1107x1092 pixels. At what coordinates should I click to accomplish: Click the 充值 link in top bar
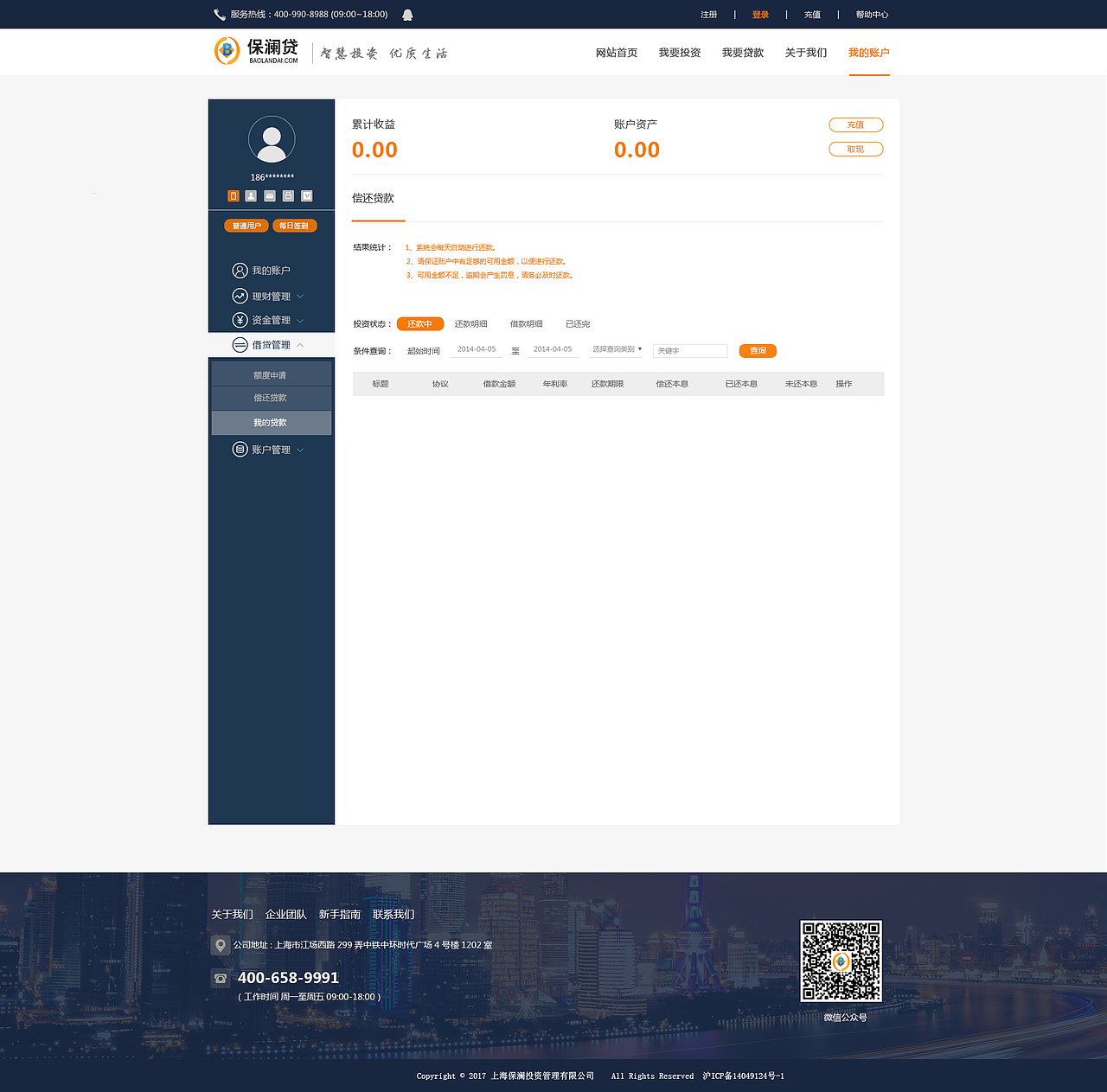(x=813, y=15)
